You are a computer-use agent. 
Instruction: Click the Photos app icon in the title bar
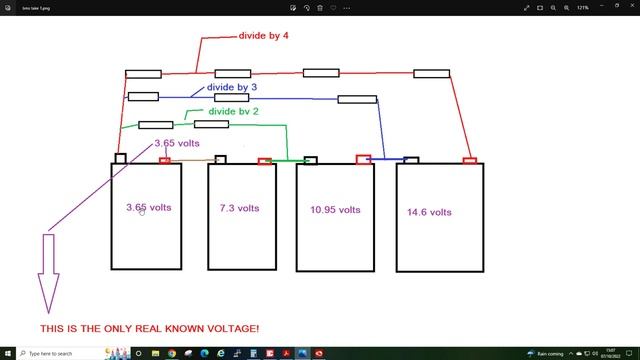coord(8,8)
